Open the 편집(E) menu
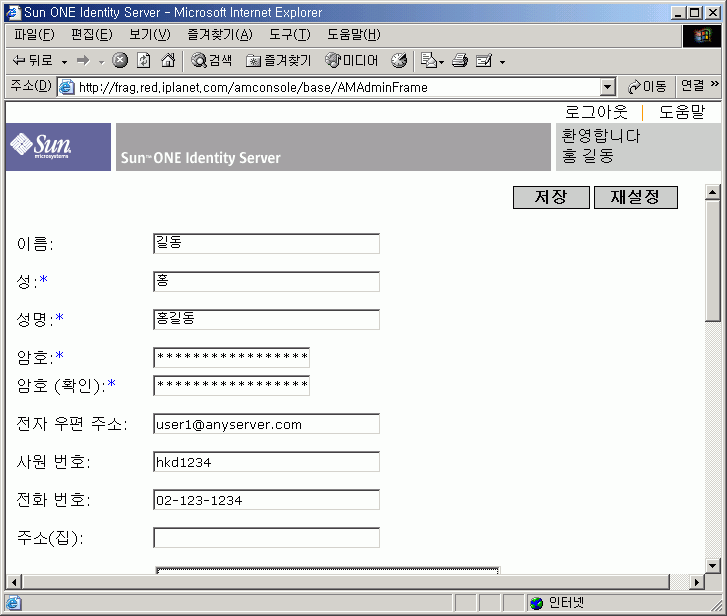727x616 pixels. [x=91, y=35]
